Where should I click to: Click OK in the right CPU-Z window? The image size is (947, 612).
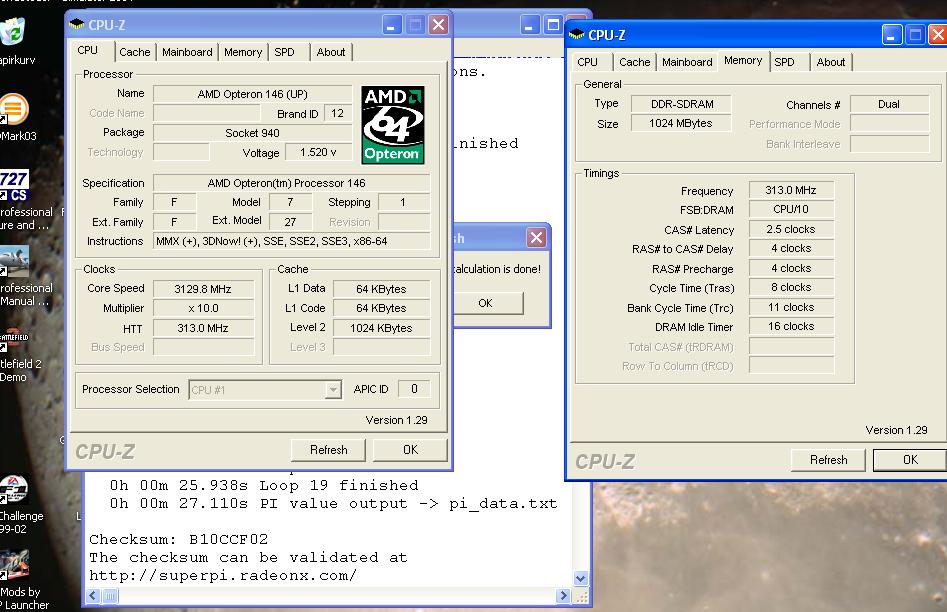tap(910, 460)
